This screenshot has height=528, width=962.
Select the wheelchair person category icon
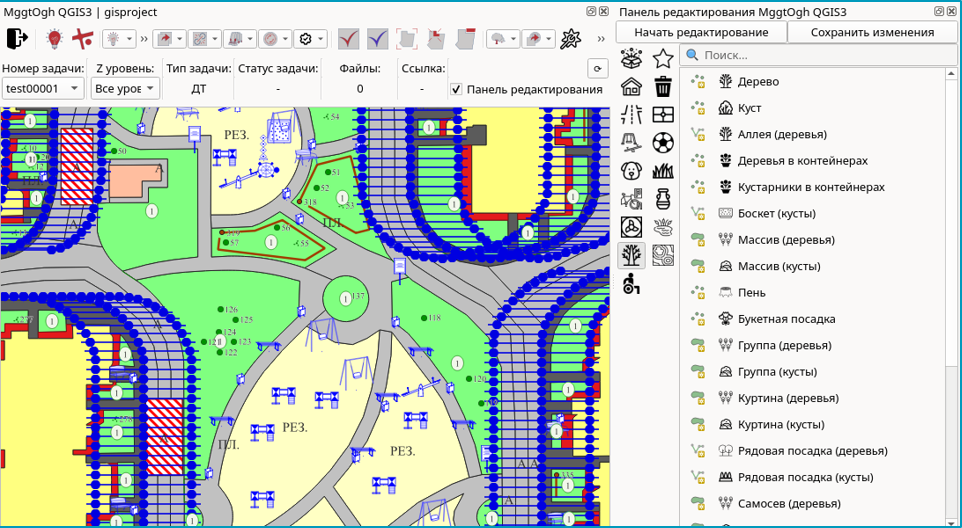pyautogui.click(x=631, y=283)
